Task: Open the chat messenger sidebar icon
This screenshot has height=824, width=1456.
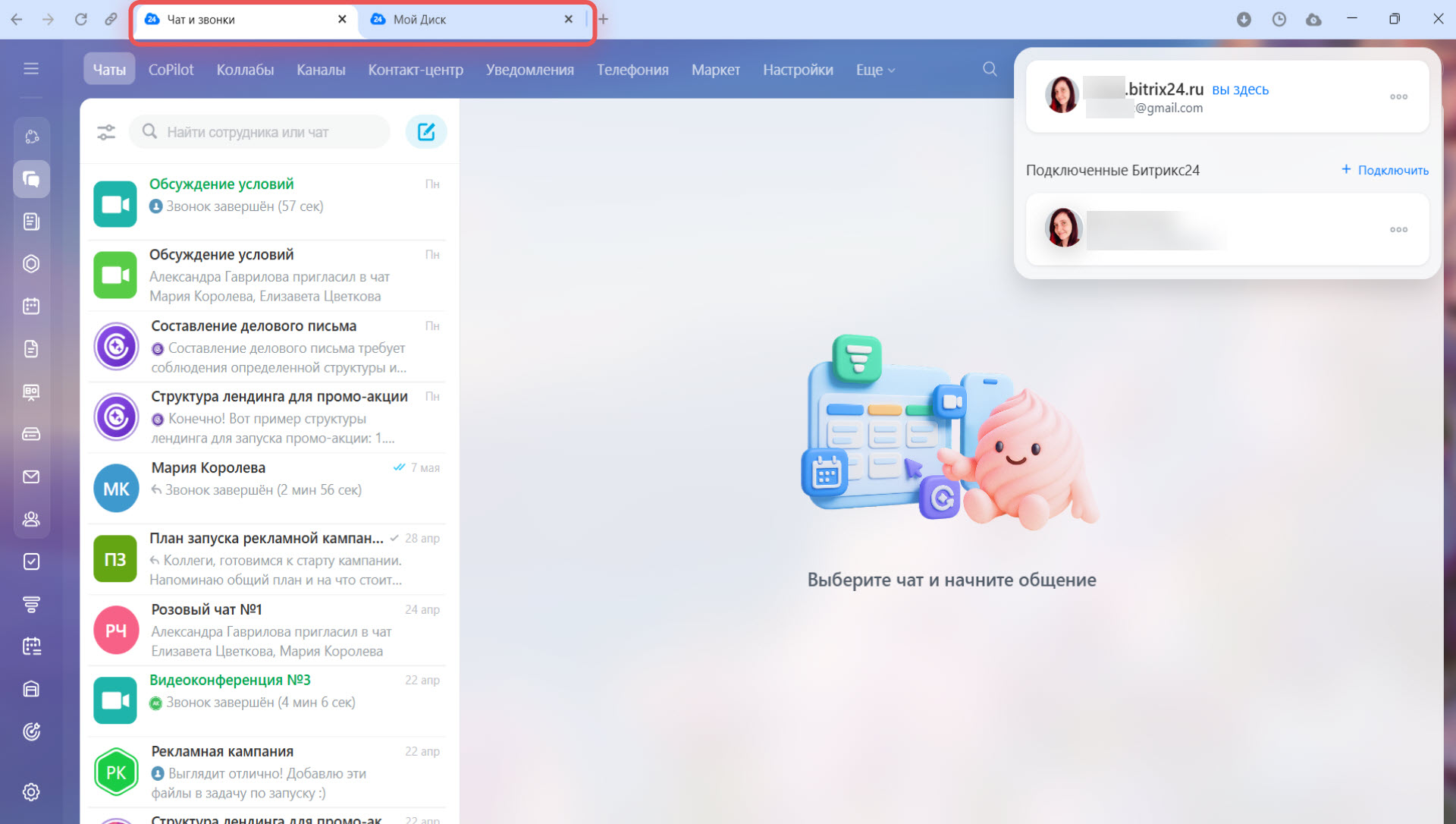Action: click(31, 179)
